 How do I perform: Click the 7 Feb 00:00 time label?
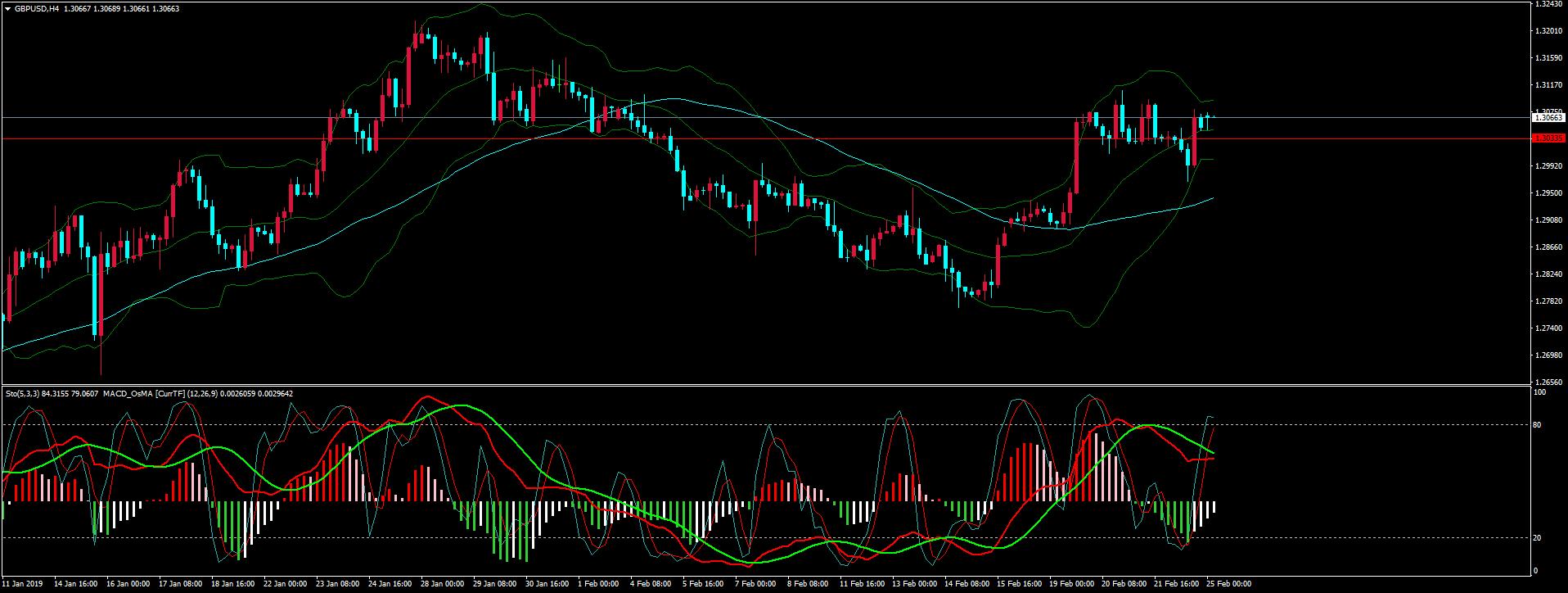pyautogui.click(x=756, y=584)
